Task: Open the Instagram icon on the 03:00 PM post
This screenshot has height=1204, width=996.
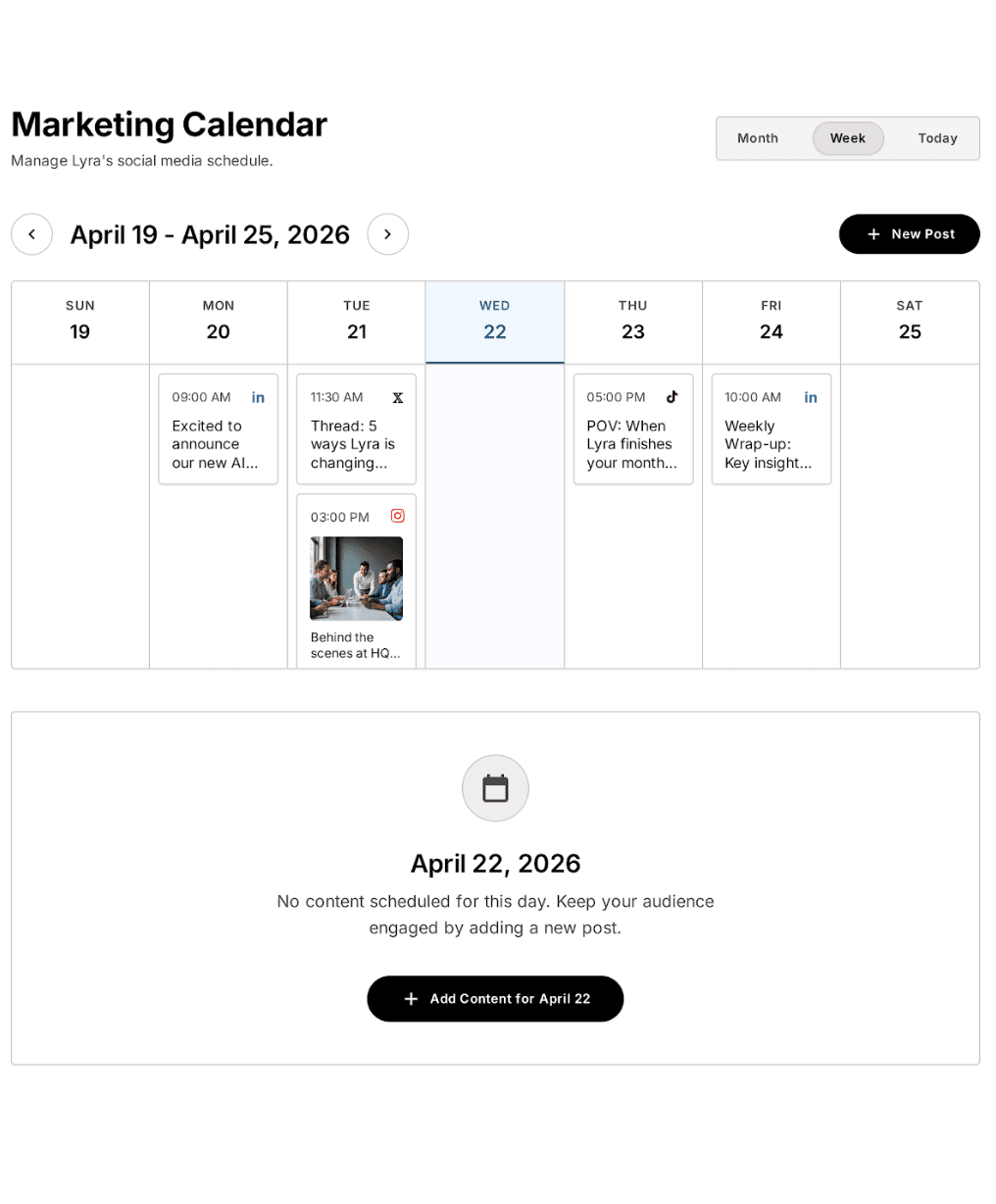Action: click(397, 516)
